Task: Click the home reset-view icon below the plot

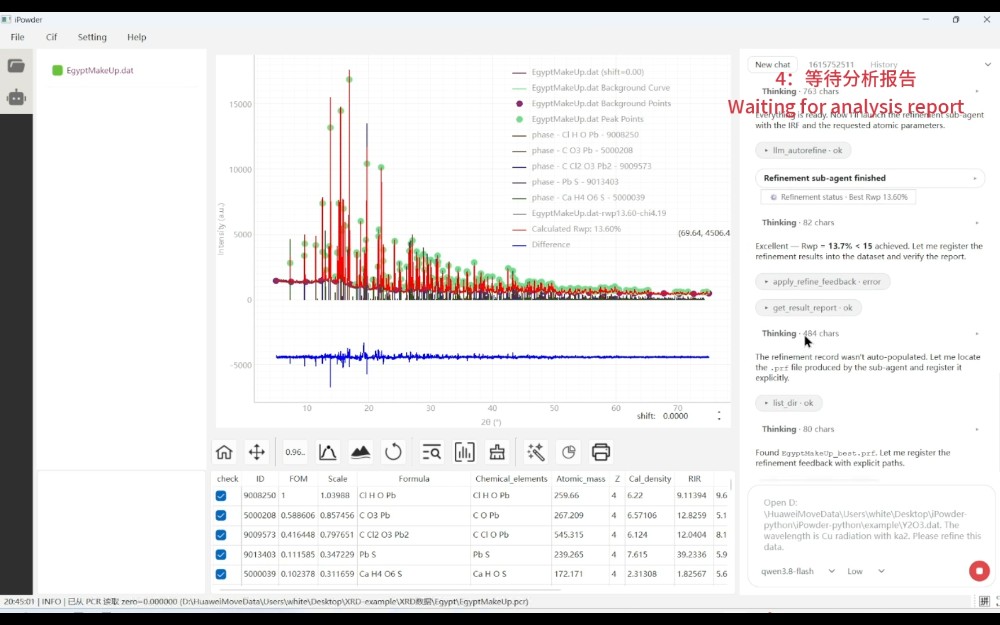Action: [x=224, y=452]
